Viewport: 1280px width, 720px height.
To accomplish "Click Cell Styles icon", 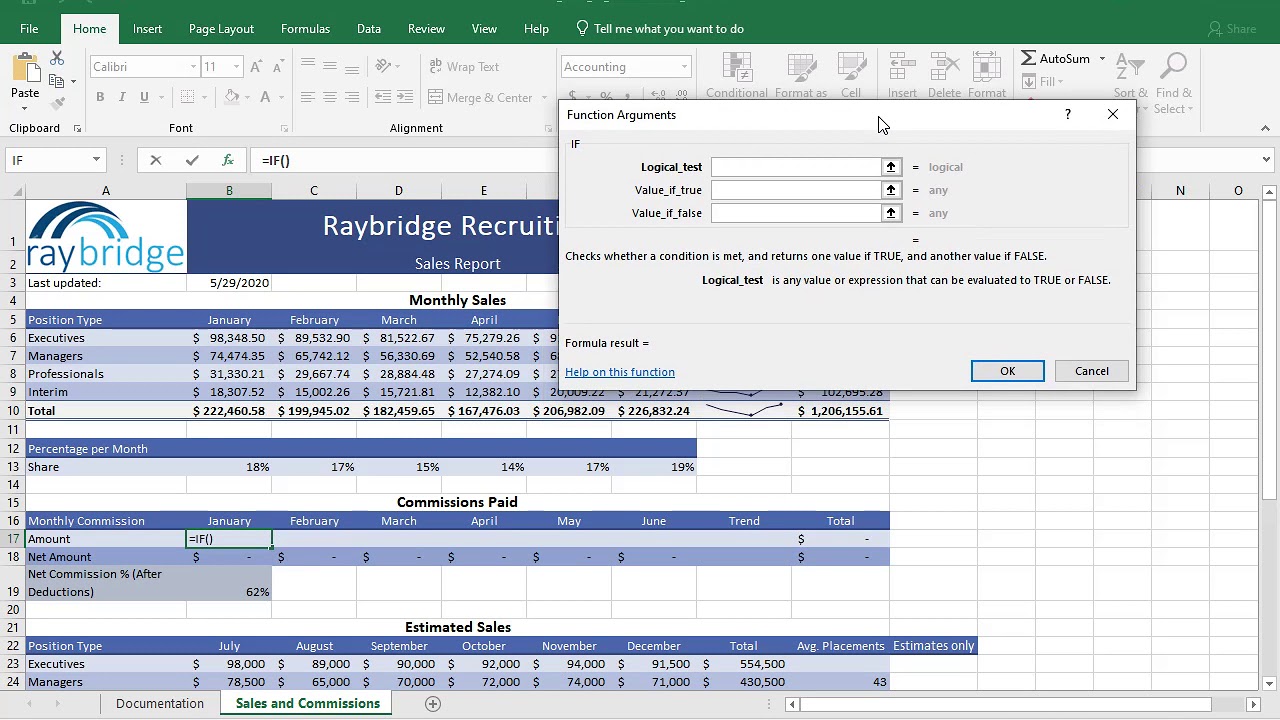I will click(851, 68).
